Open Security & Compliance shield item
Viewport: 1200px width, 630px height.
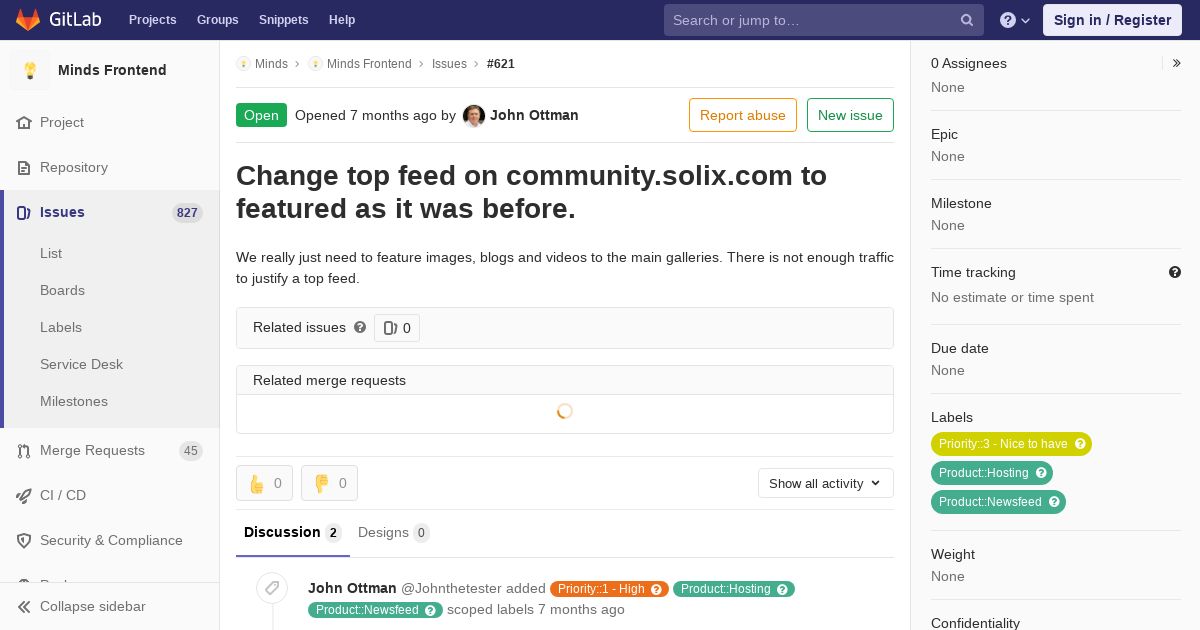pos(110,540)
